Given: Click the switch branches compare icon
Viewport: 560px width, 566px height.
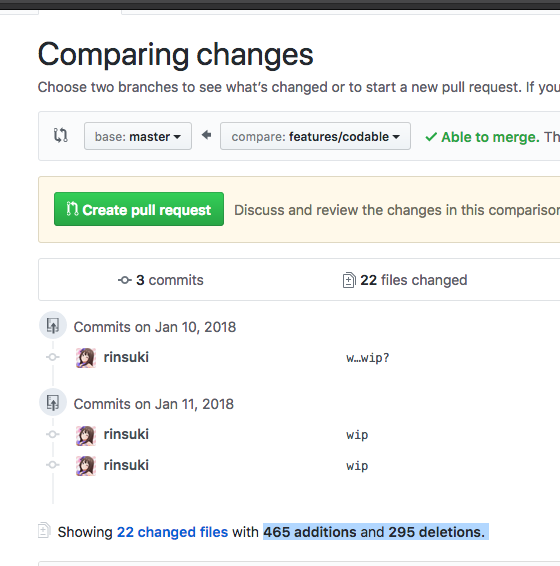Looking at the screenshot, I should pos(61,136).
